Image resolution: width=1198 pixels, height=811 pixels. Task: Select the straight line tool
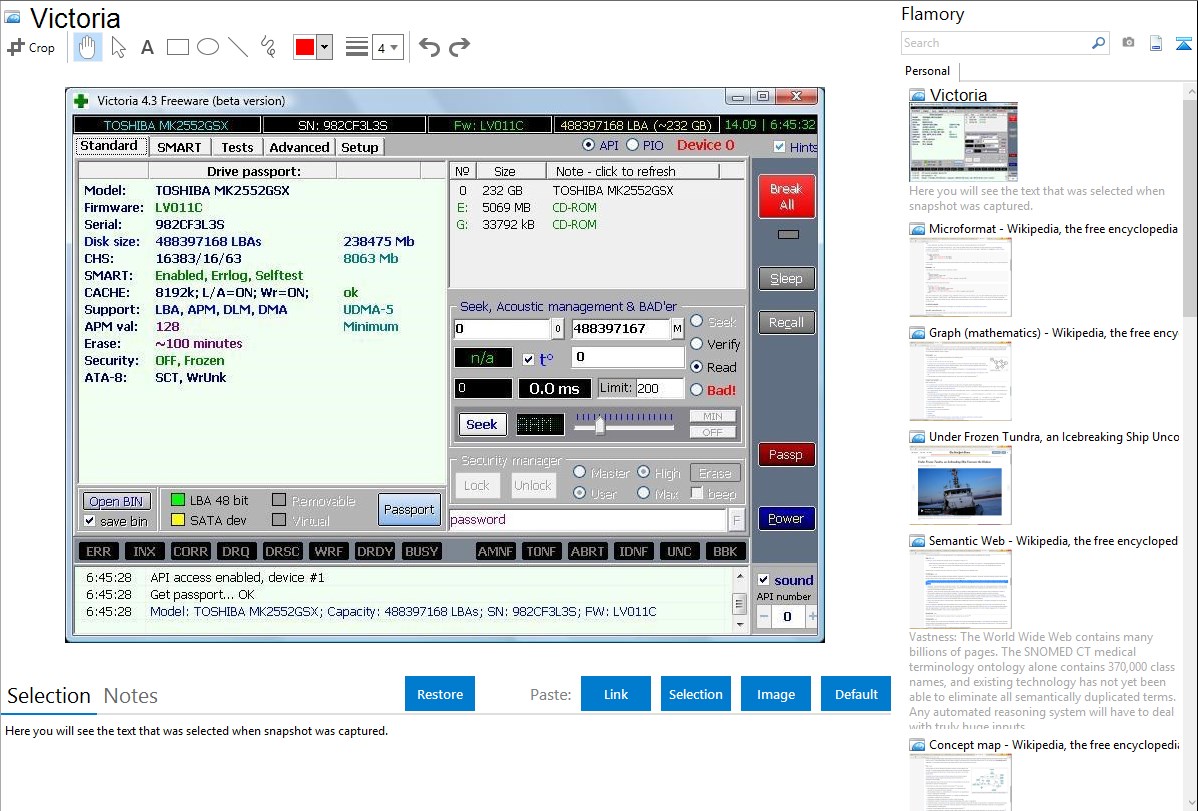click(x=237, y=47)
